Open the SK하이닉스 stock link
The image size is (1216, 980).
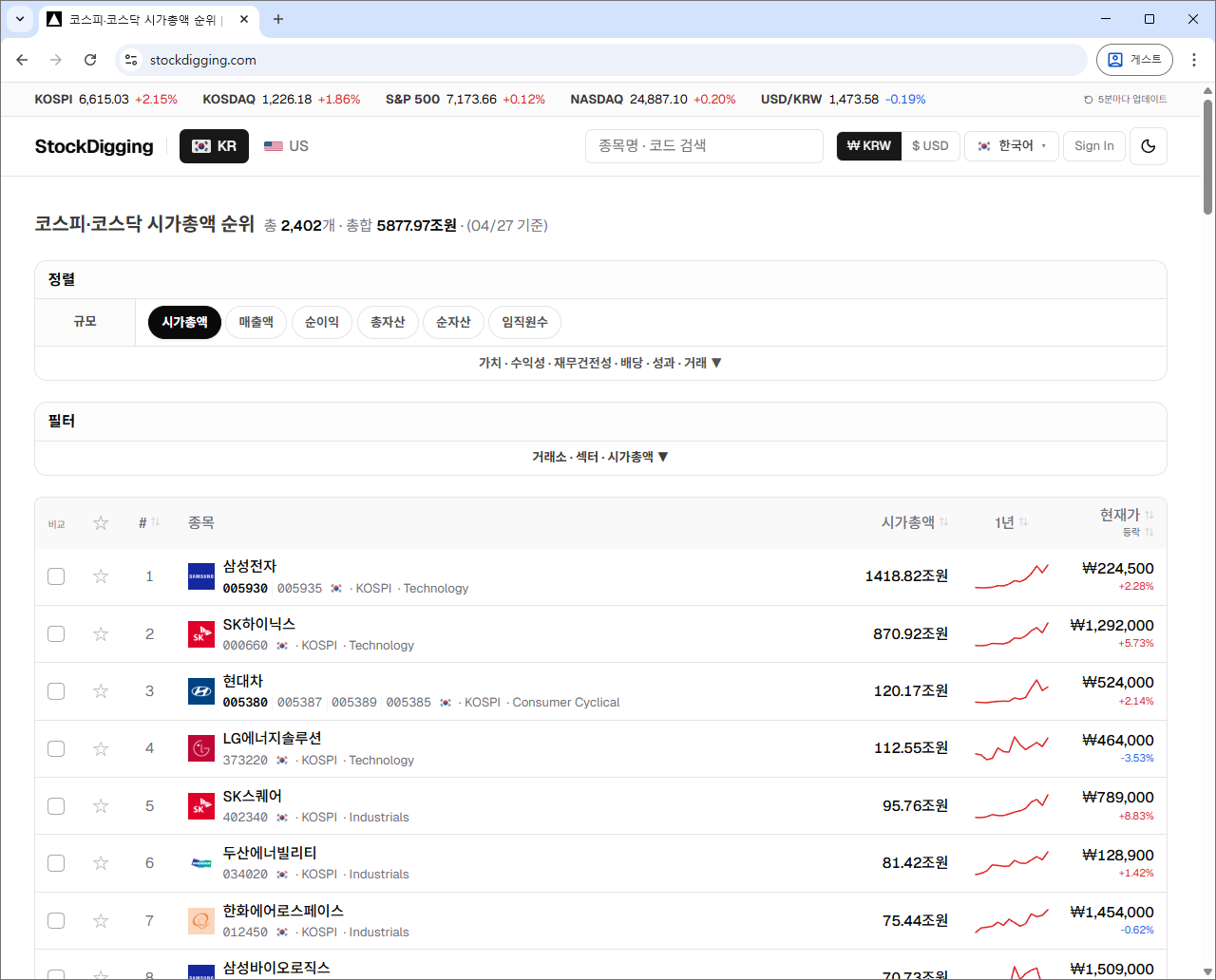(x=259, y=624)
